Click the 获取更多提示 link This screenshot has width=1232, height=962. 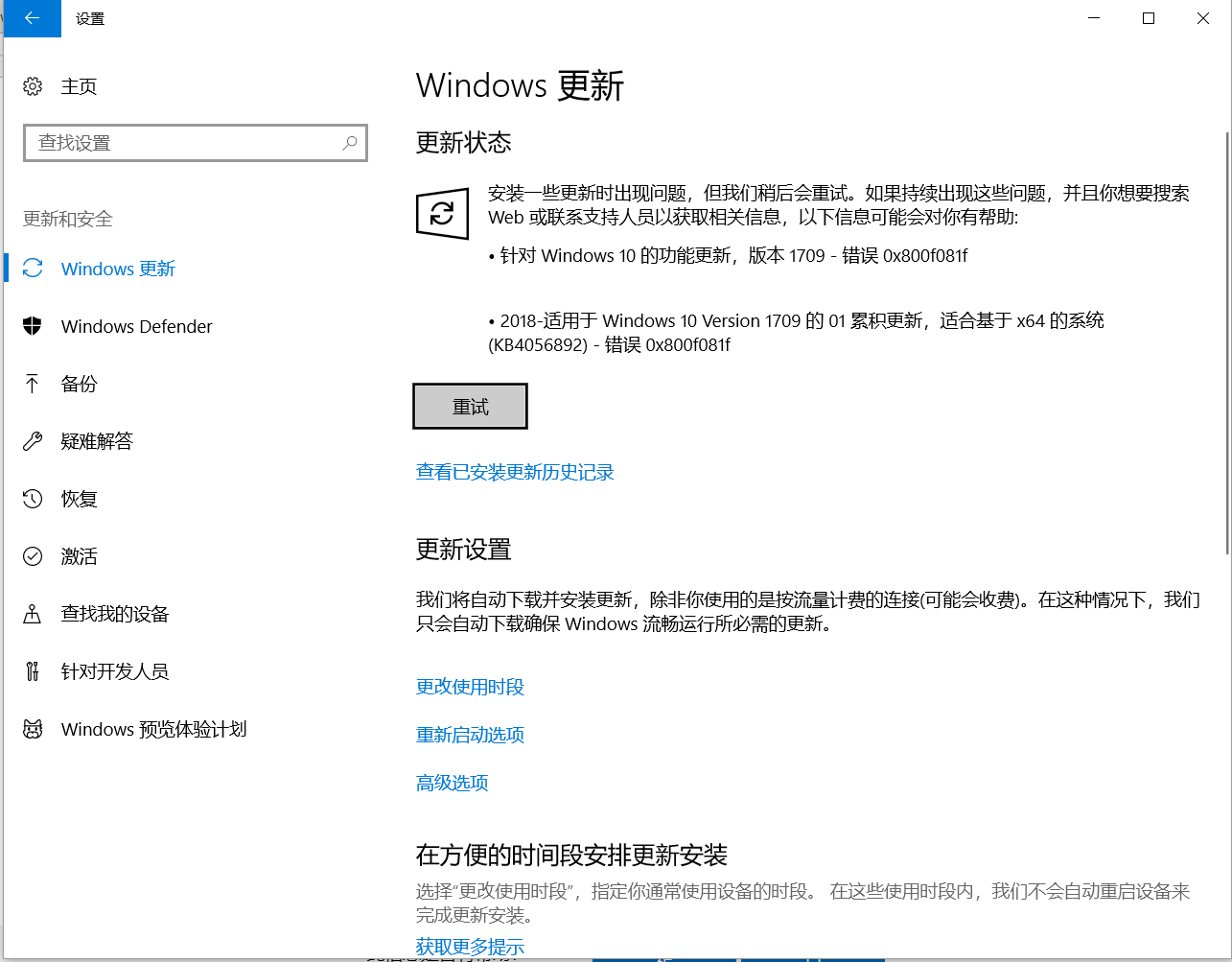(470, 947)
